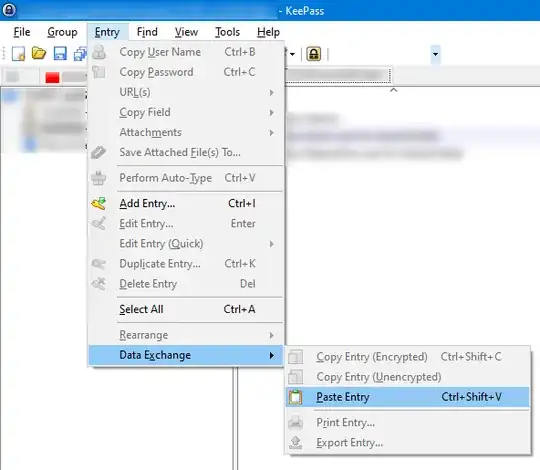Click Copy Password menu item
The width and height of the screenshot is (540, 470).
[x=186, y=72]
